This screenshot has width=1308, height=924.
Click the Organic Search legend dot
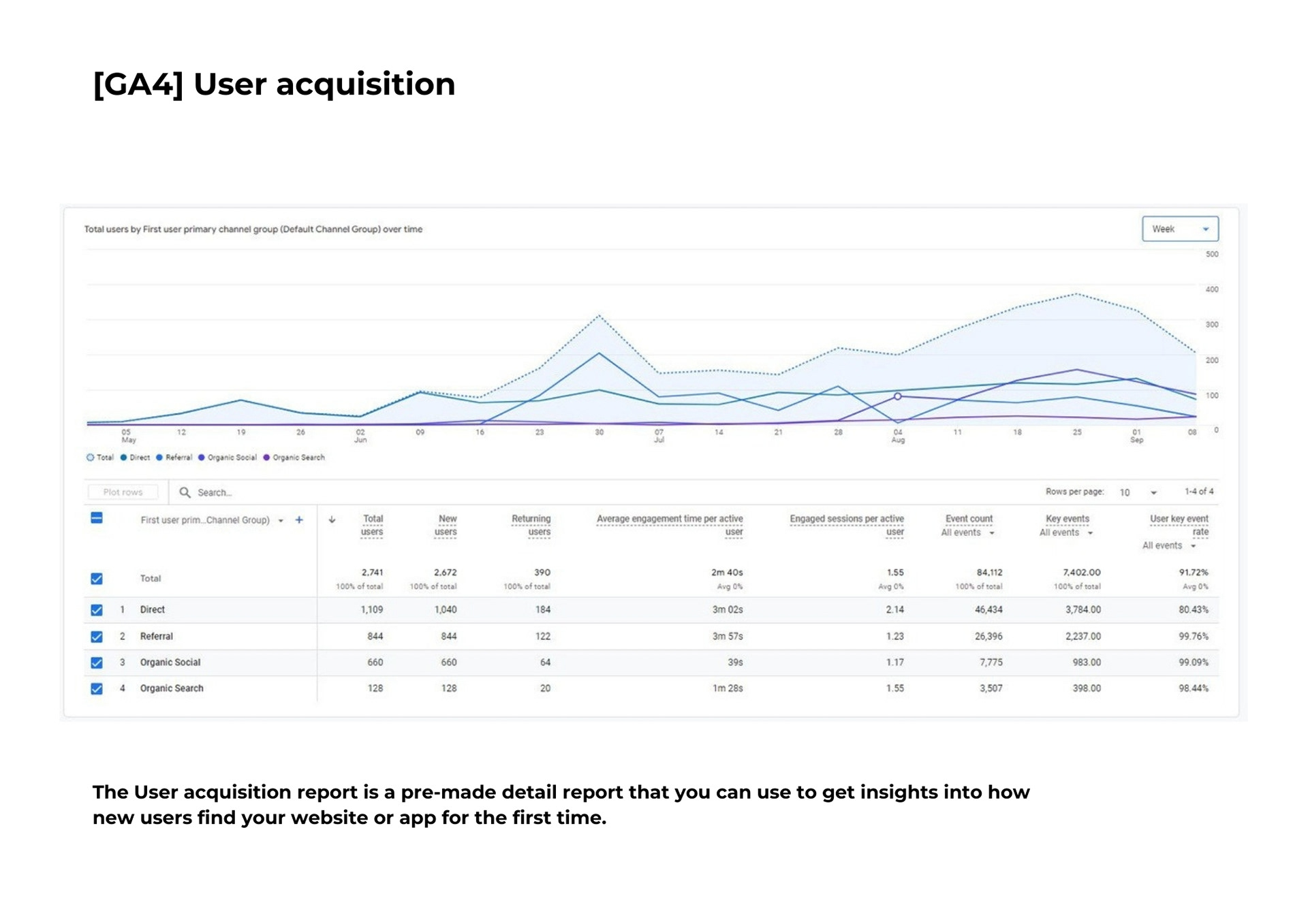(266, 458)
